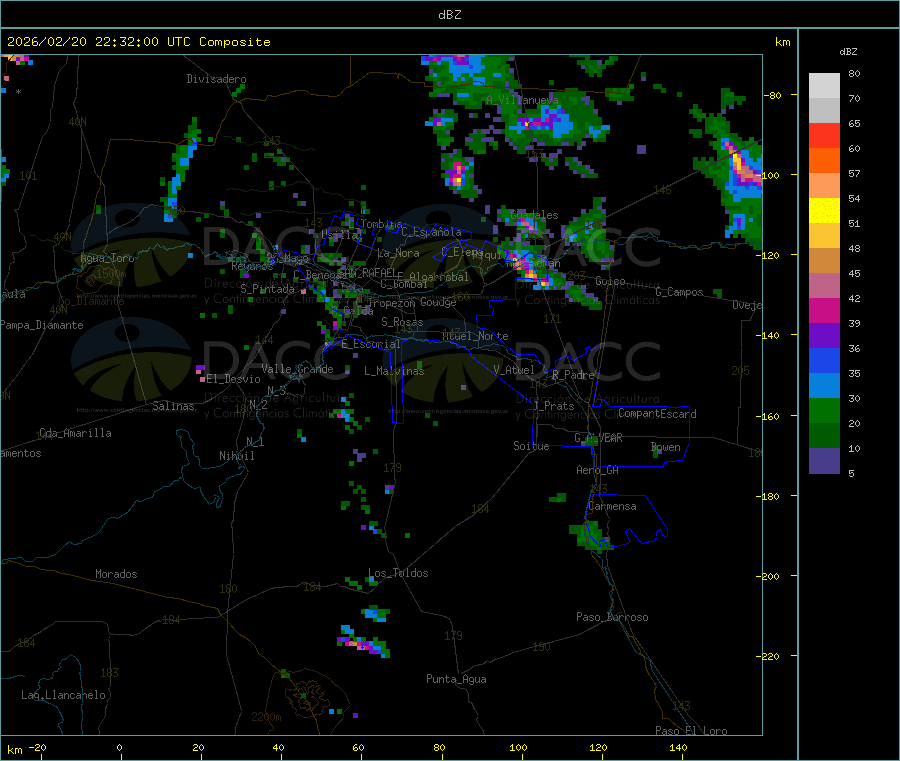This screenshot has height=761, width=900.
Task: Select the 'Nihuil' label
Action: click(236, 456)
